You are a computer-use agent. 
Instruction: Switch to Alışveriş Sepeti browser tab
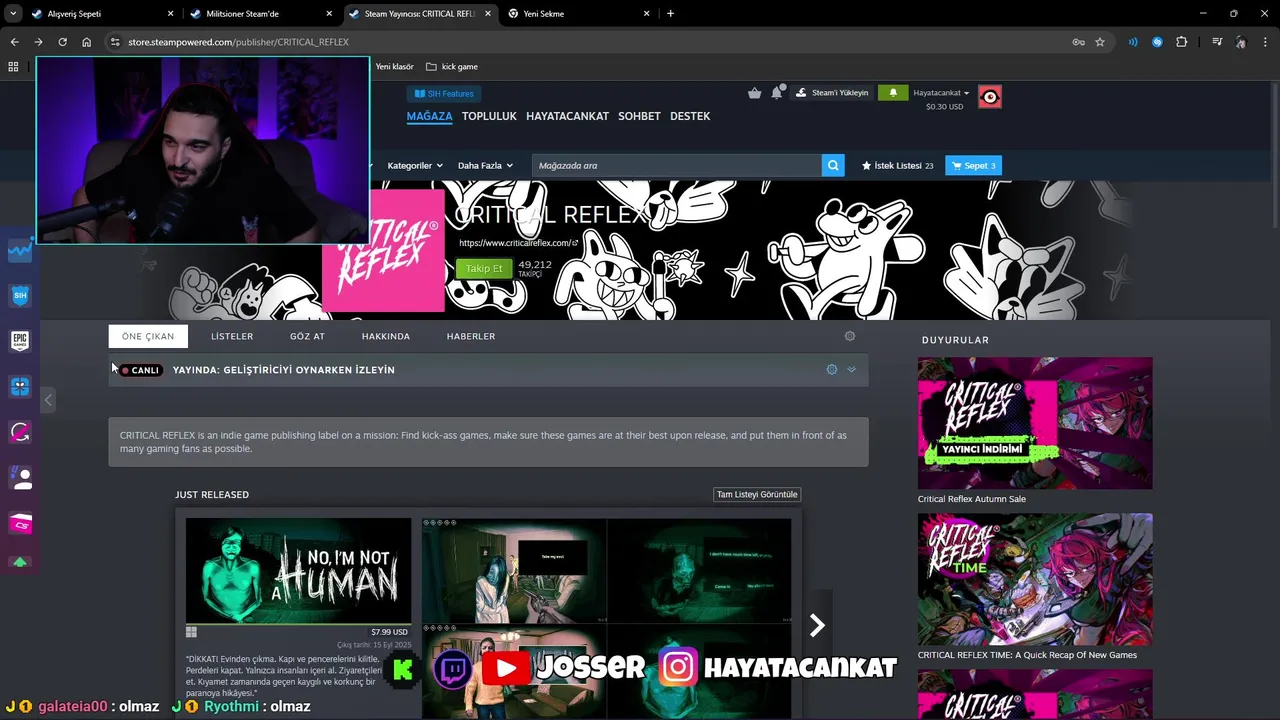(x=103, y=14)
